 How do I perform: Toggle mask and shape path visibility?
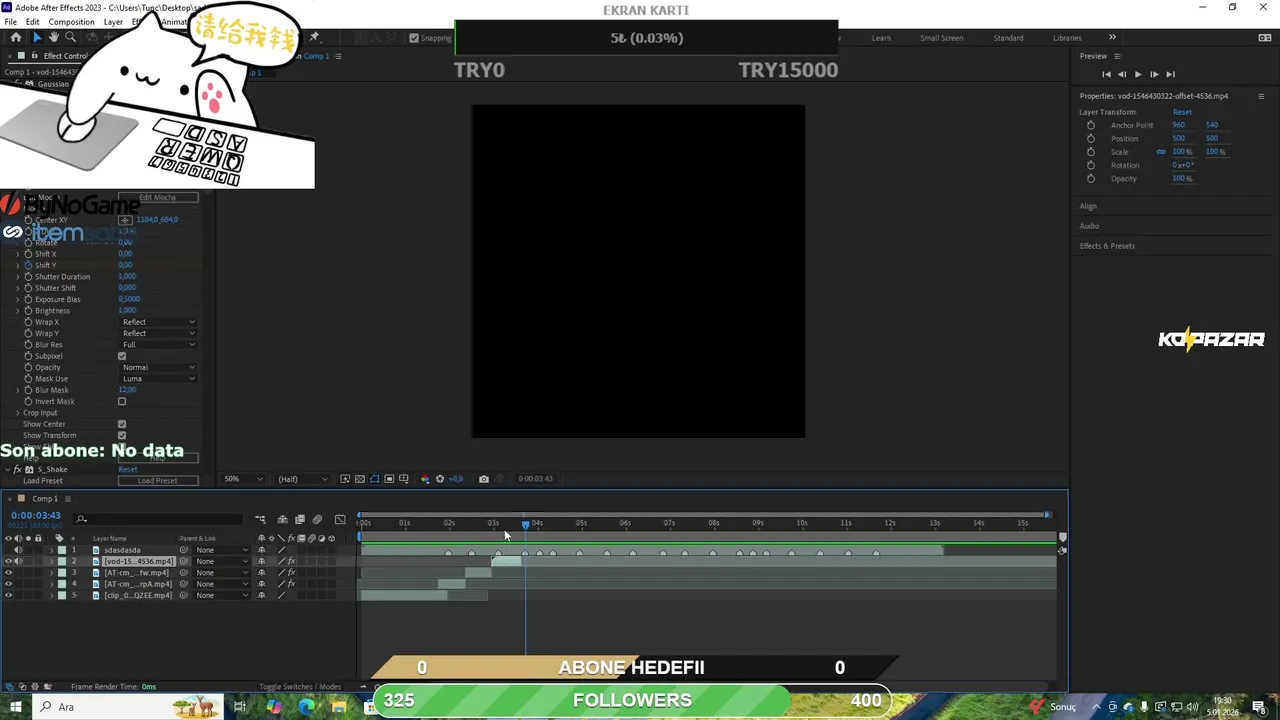pos(374,479)
